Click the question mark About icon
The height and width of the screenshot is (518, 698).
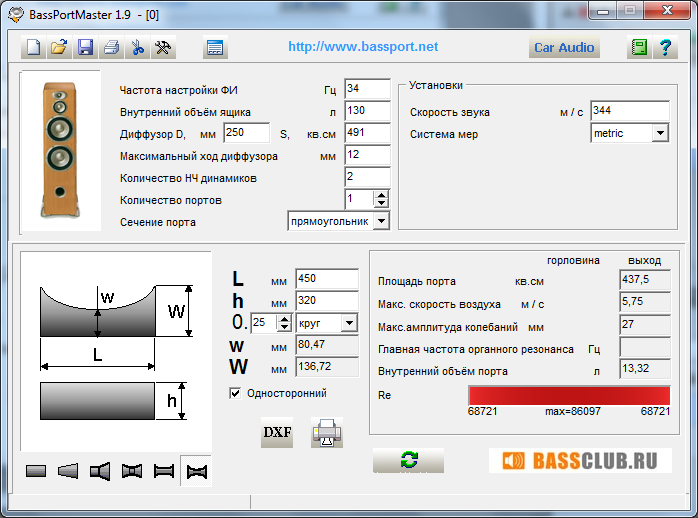click(x=665, y=47)
